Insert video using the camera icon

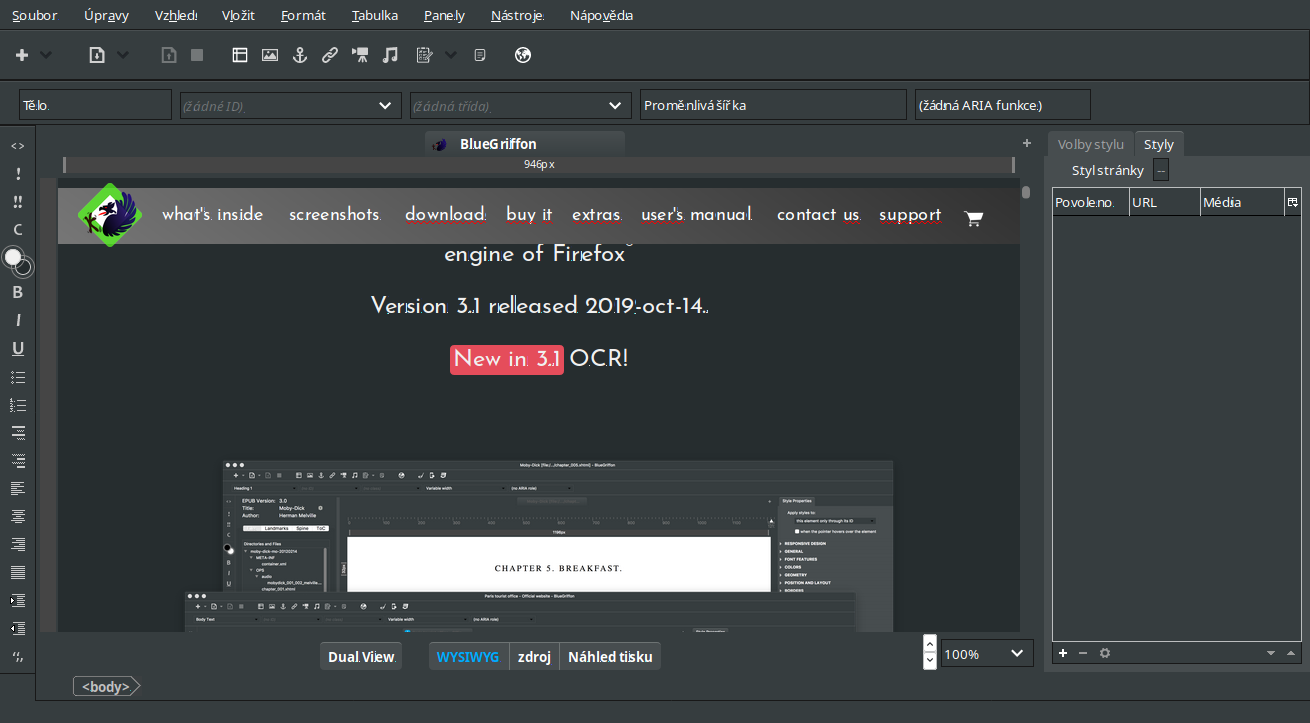[360, 55]
